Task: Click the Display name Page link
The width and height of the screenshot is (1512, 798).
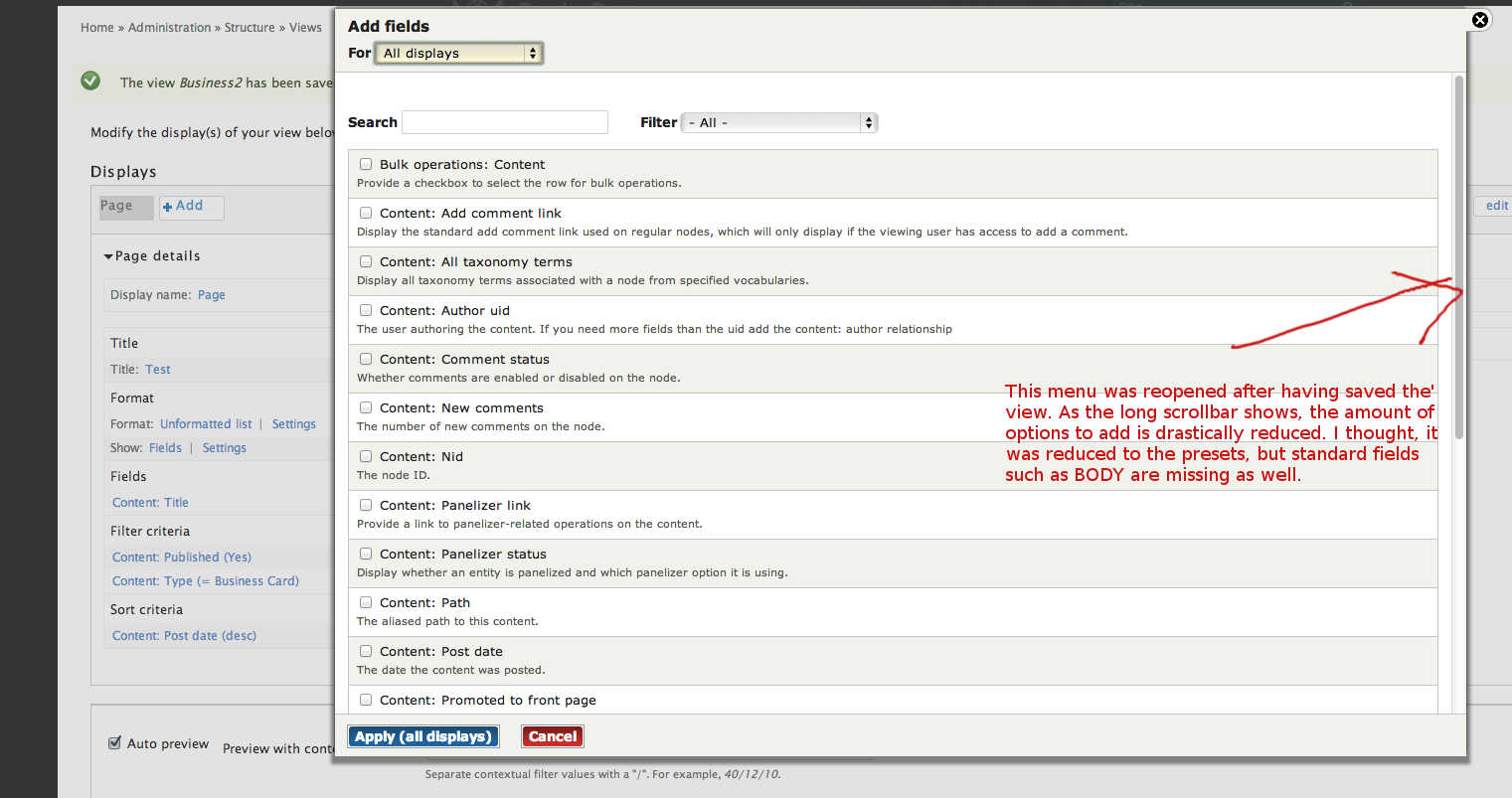Action: (x=212, y=295)
